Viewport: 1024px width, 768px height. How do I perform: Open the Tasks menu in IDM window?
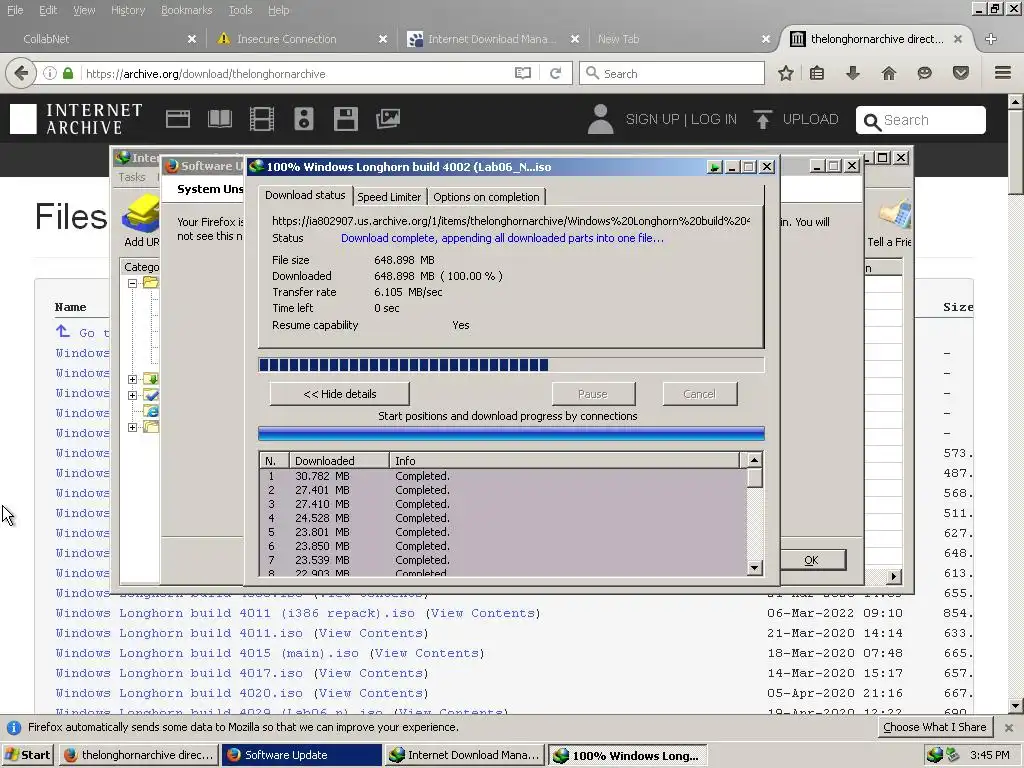pos(132,177)
